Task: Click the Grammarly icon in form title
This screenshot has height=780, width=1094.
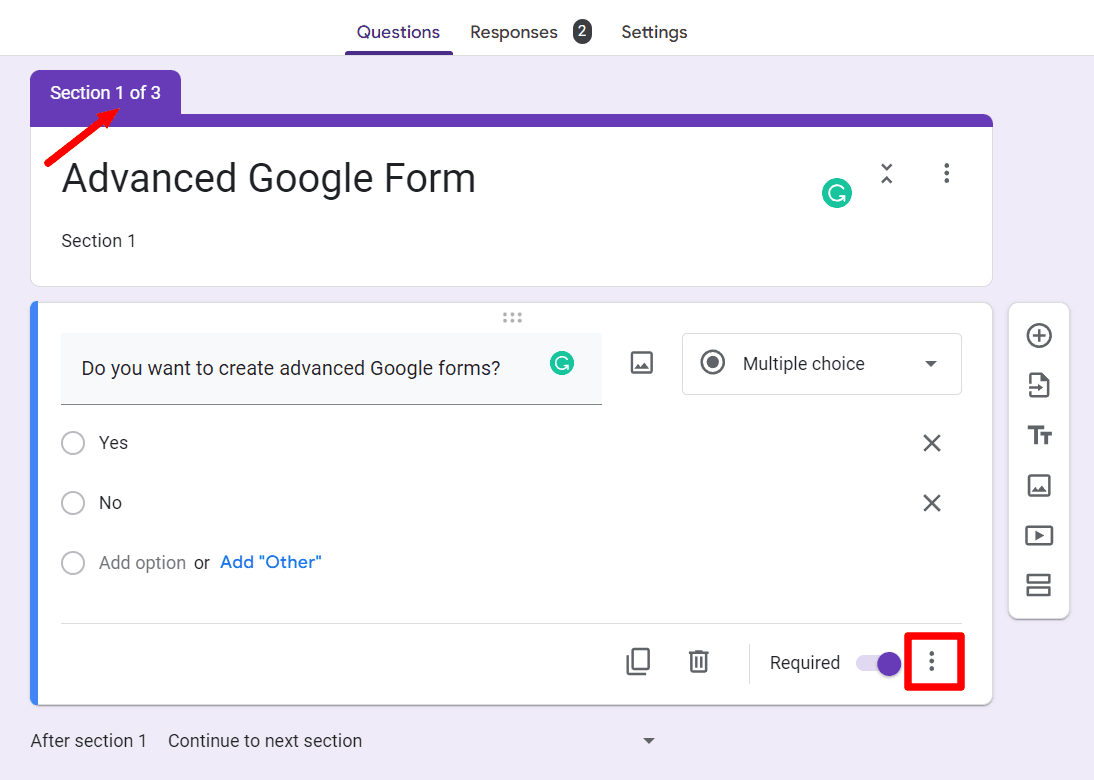Action: 837,193
